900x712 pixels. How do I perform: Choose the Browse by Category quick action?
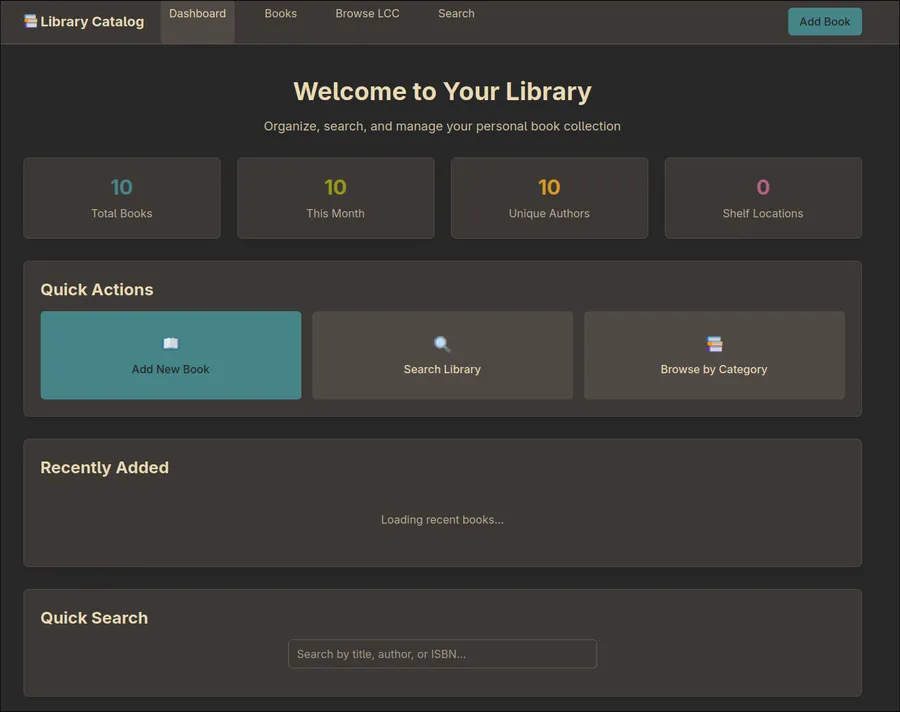pos(714,355)
